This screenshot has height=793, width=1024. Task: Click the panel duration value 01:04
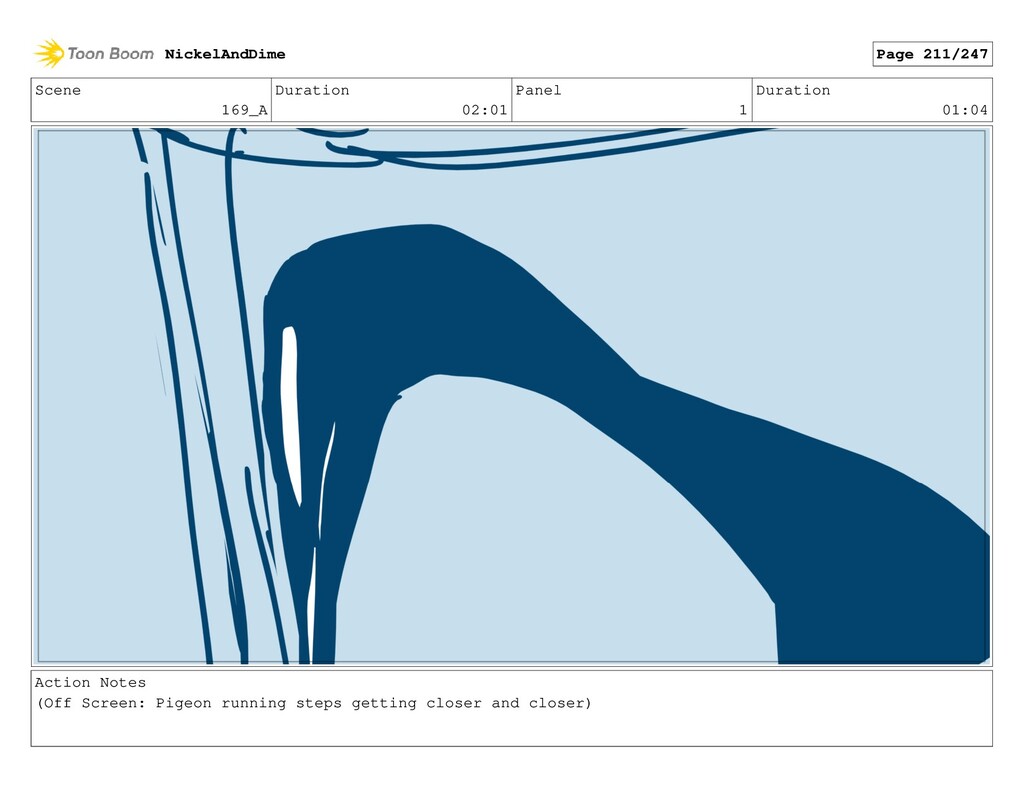coord(965,110)
